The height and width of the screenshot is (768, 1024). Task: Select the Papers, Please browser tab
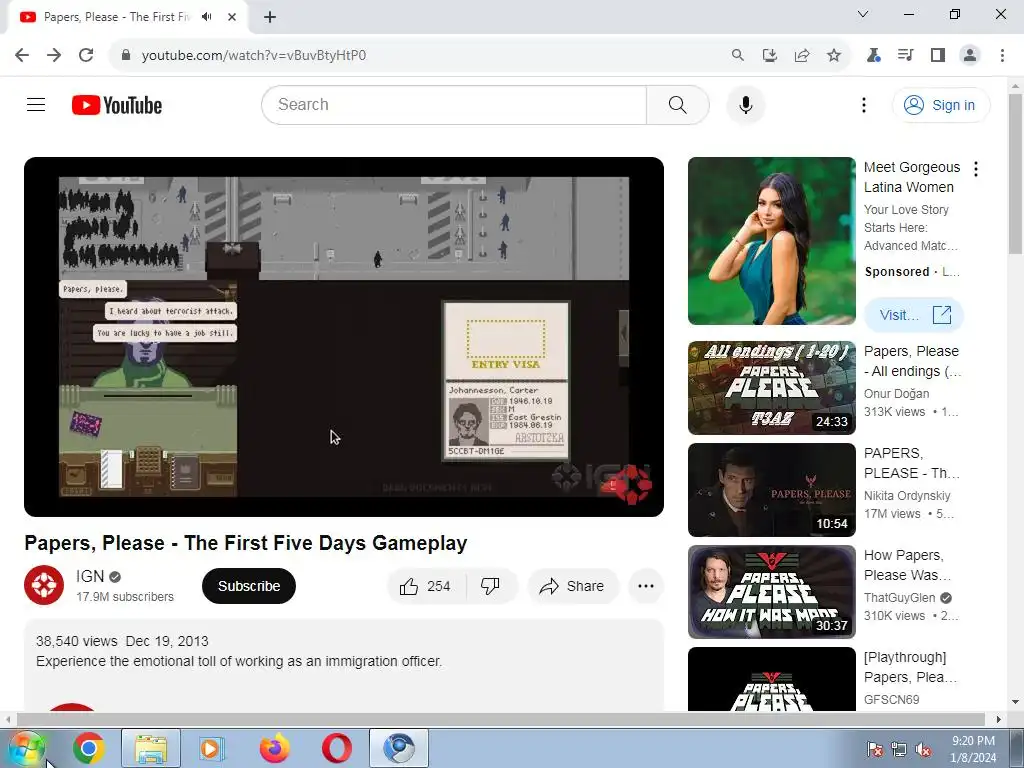click(128, 17)
